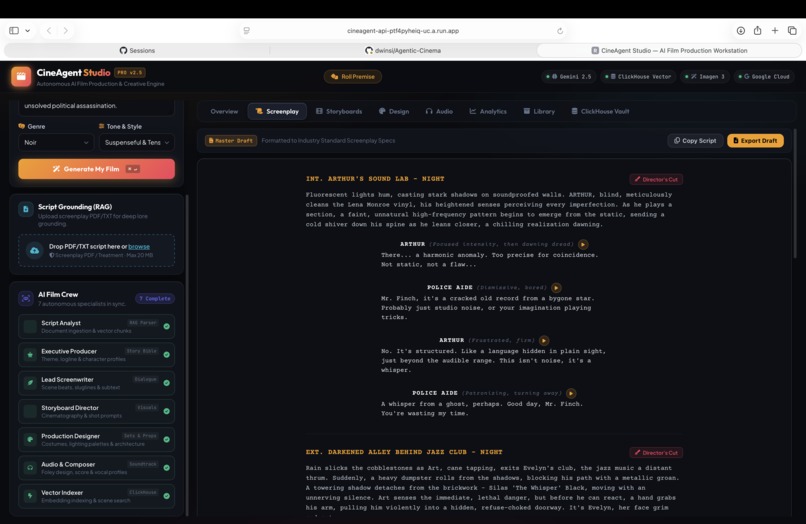Play Police Aide's dismissive line audio
806x524 pixels.
coord(556,288)
